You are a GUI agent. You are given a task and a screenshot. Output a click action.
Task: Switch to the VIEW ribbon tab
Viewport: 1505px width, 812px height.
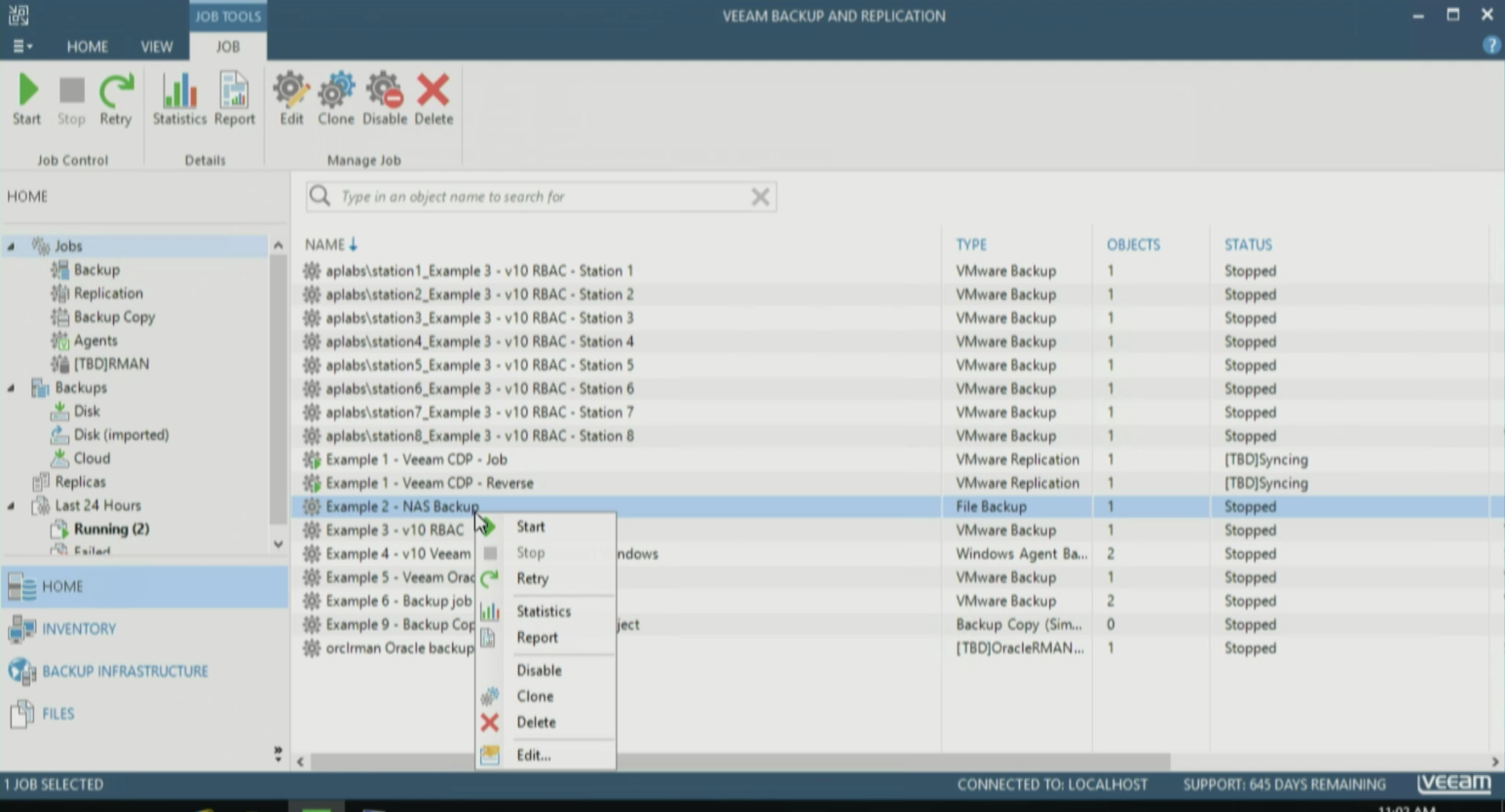[157, 47]
